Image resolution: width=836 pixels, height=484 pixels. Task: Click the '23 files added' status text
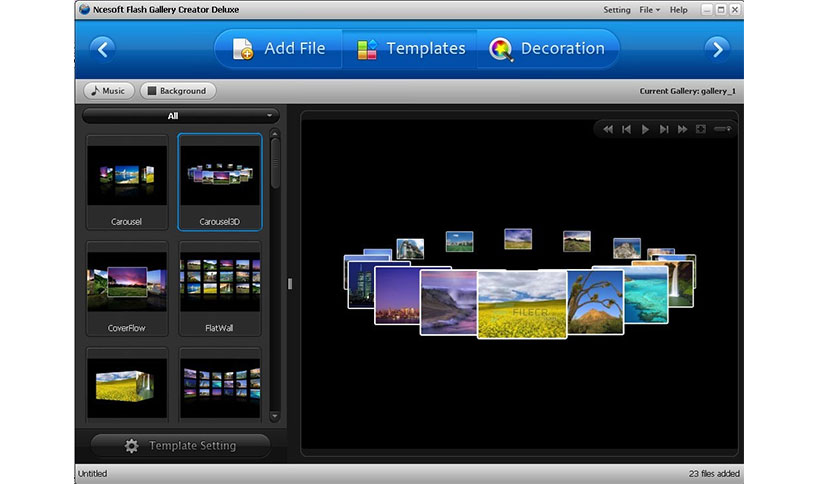click(713, 473)
